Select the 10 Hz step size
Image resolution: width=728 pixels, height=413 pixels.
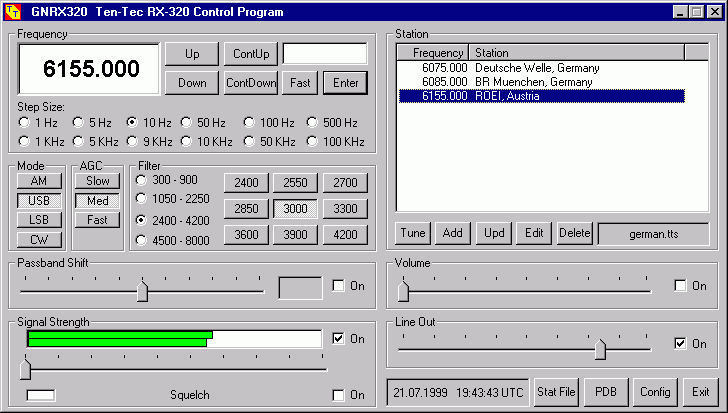click(x=149, y=123)
